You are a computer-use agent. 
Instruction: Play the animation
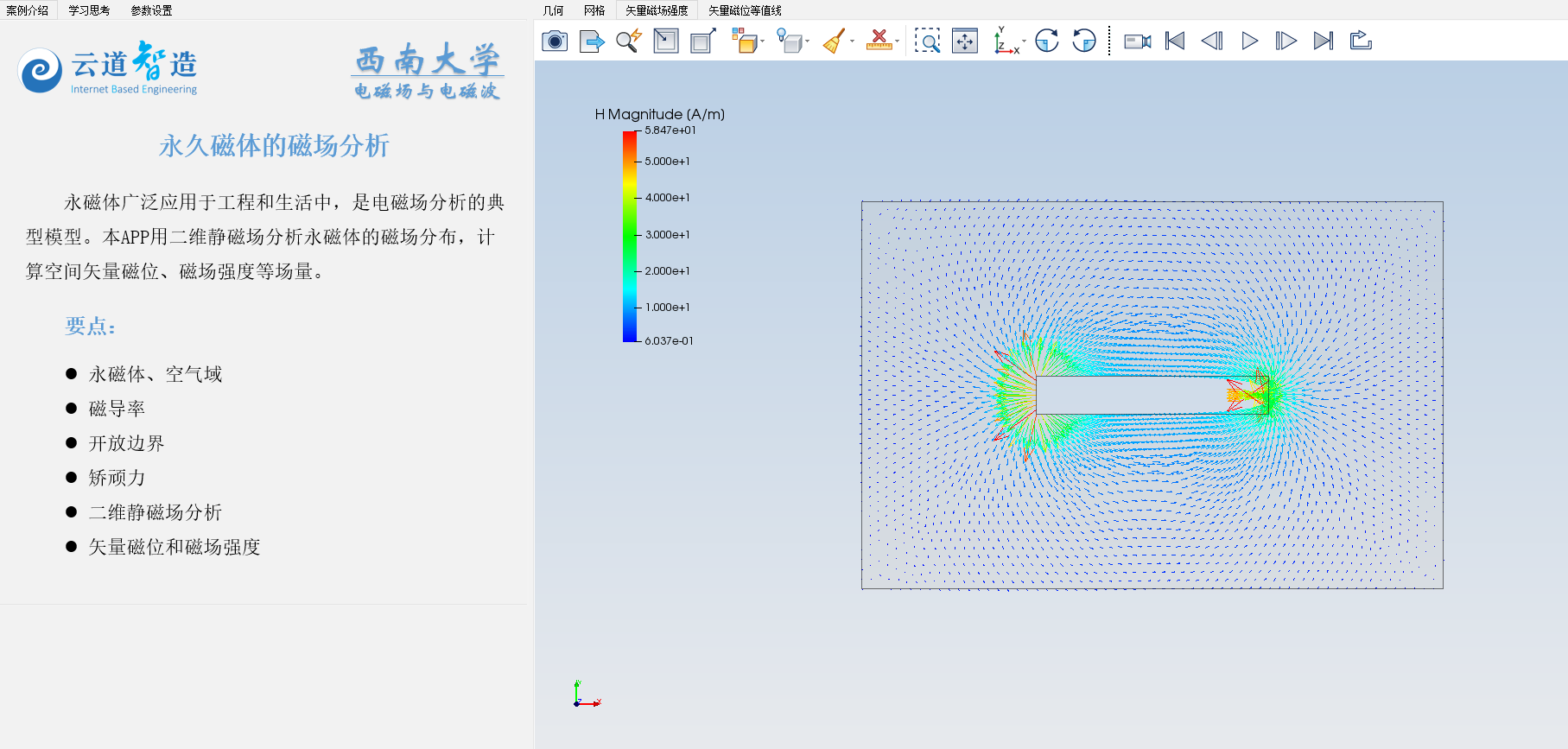coord(1249,41)
